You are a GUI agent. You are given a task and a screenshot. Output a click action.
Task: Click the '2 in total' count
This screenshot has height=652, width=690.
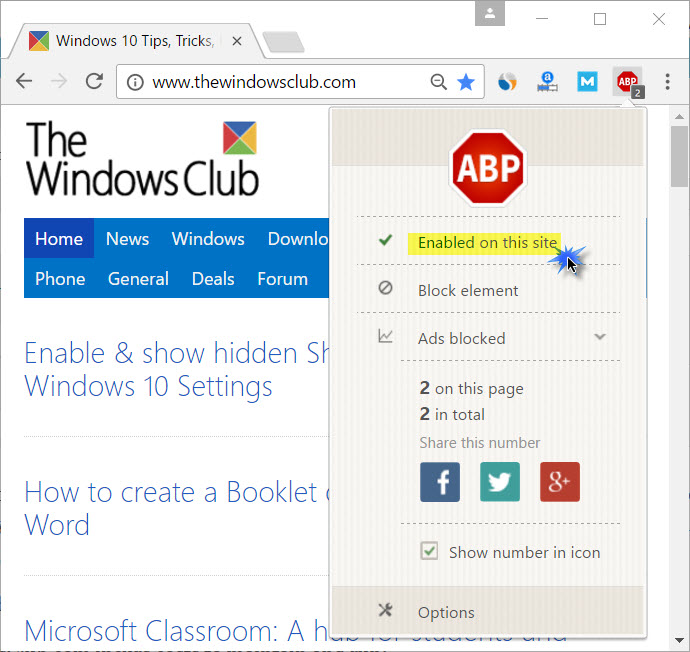[452, 414]
